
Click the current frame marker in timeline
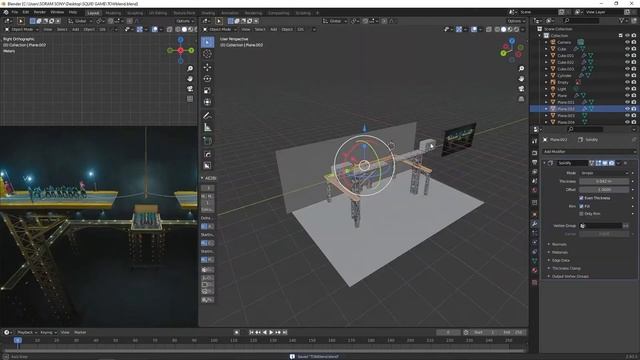pos(18,340)
